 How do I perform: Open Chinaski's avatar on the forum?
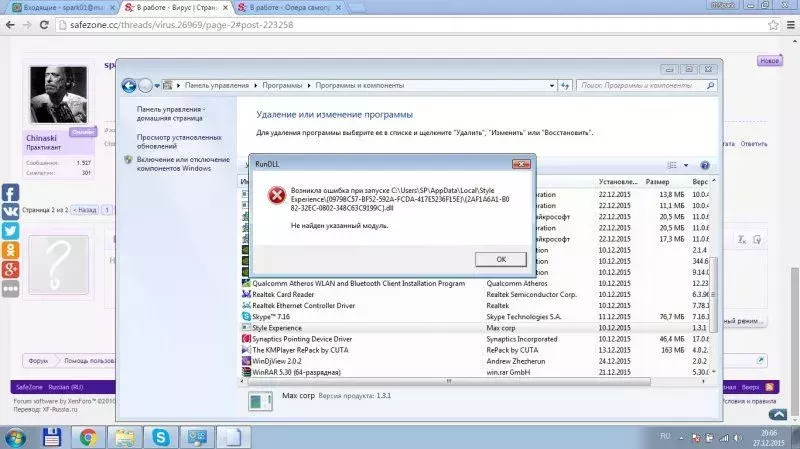tap(59, 94)
